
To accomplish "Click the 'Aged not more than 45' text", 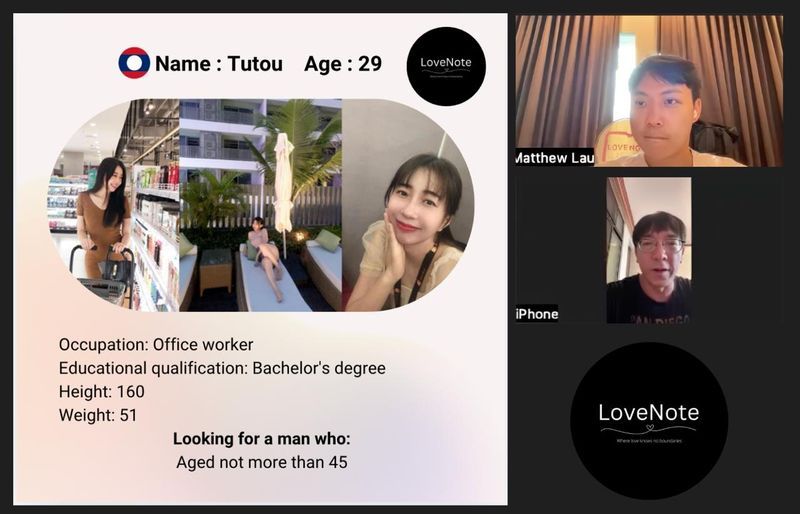I will pyautogui.click(x=261, y=462).
